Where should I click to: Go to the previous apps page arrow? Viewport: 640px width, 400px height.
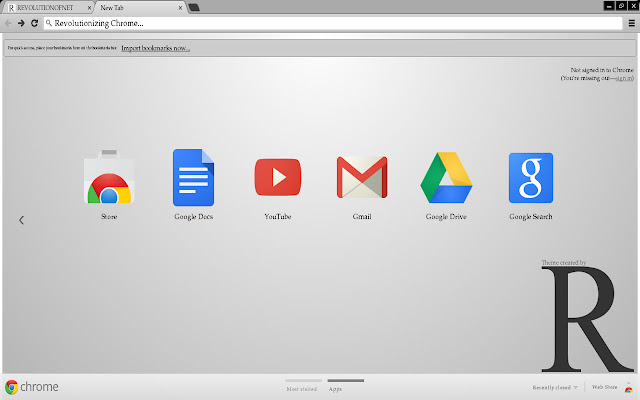click(21, 220)
